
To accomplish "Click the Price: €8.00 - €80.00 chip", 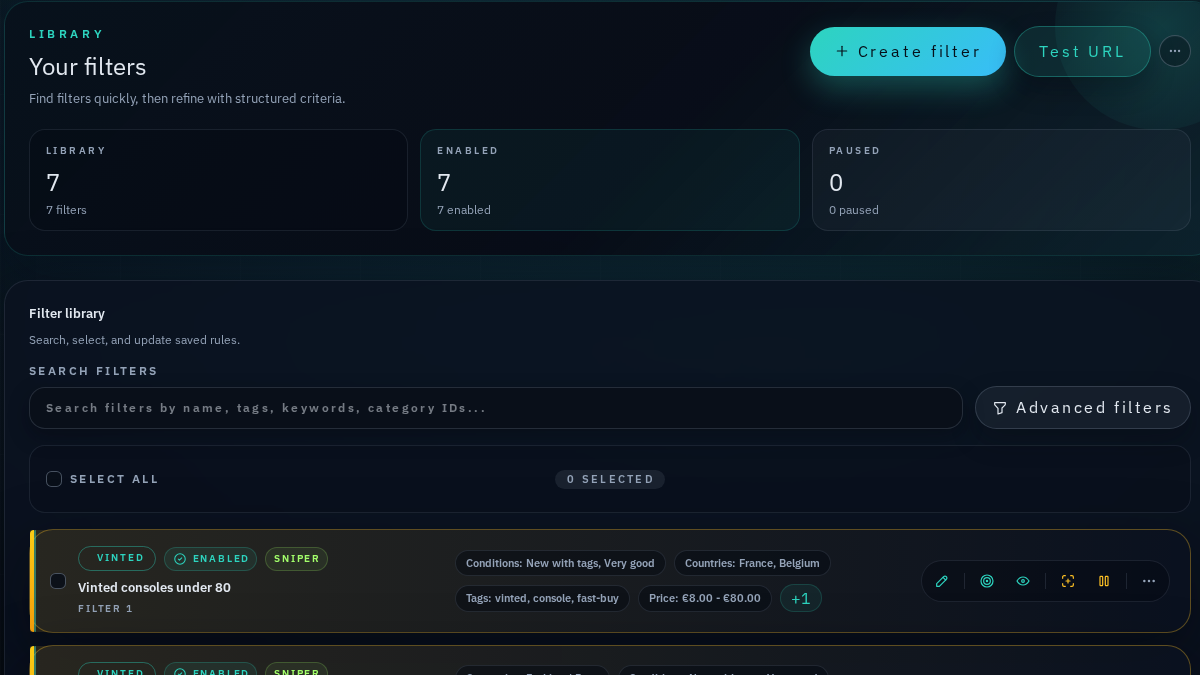I will pos(705,598).
